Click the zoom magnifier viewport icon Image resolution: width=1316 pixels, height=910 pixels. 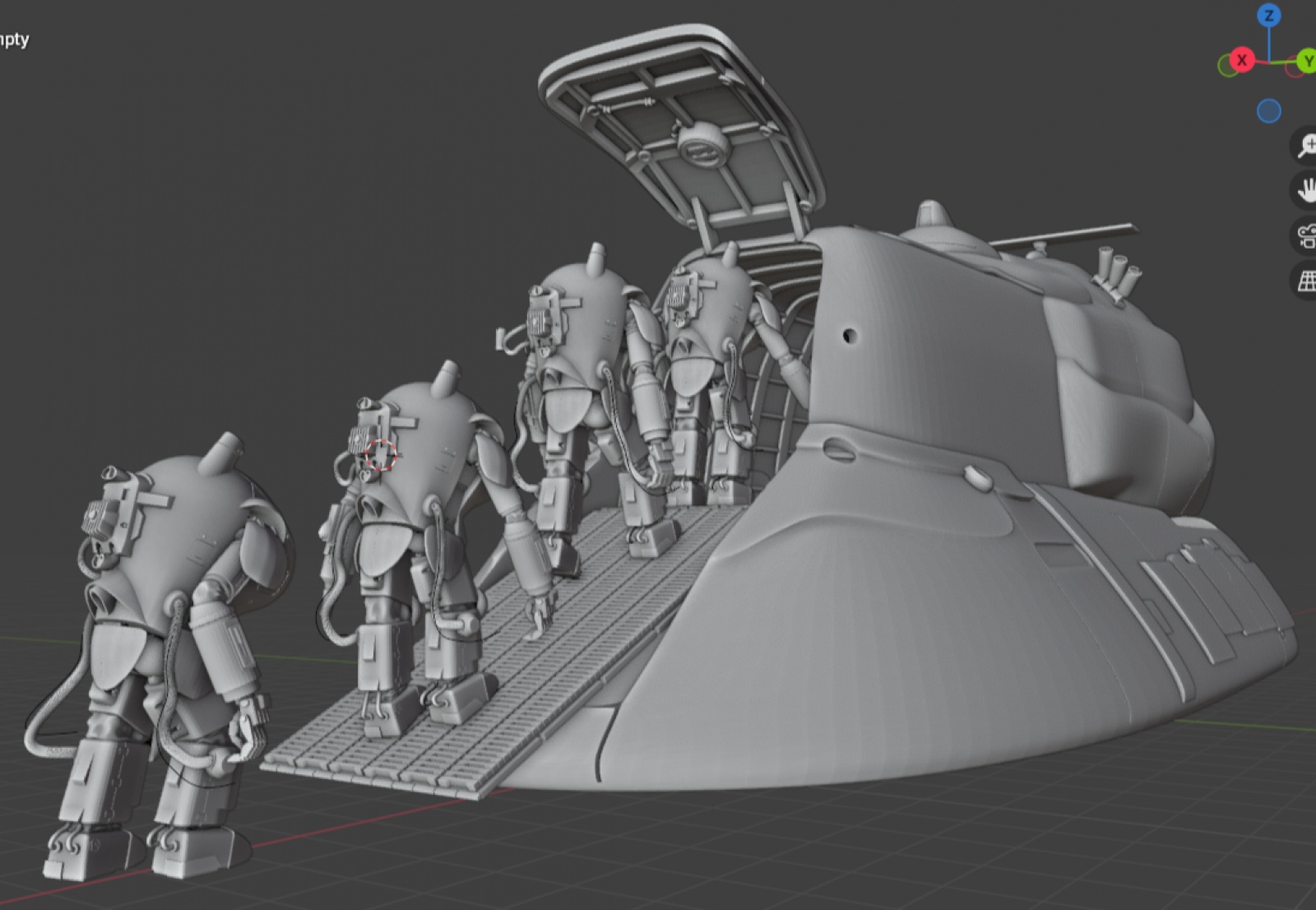coord(1305,145)
